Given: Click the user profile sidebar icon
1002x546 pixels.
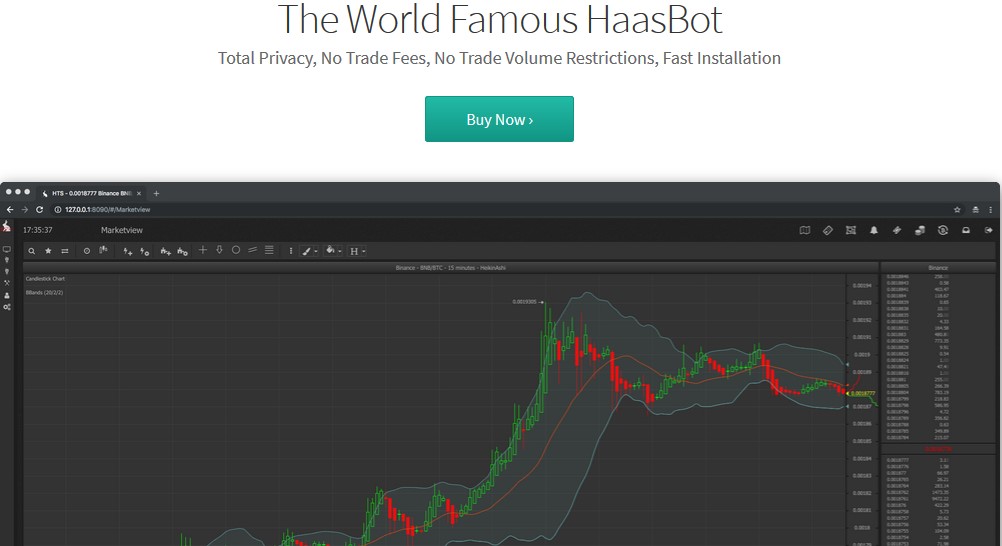Looking at the screenshot, I should 6,295.
